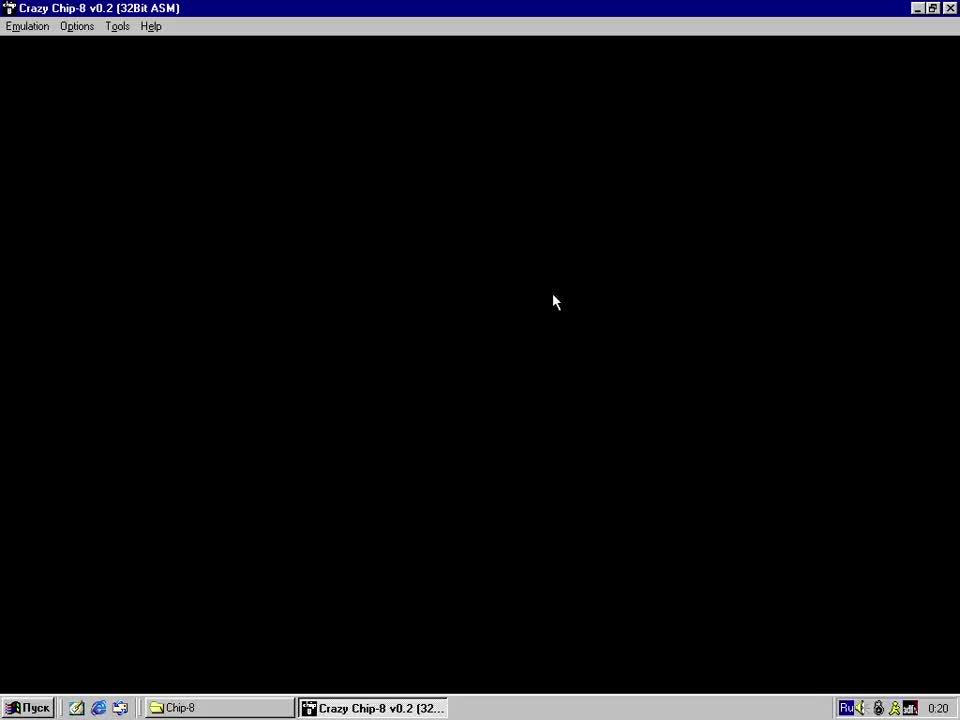Click the third Quick Launch icon
Image resolution: width=960 pixels, height=720 pixels.
(x=120, y=708)
